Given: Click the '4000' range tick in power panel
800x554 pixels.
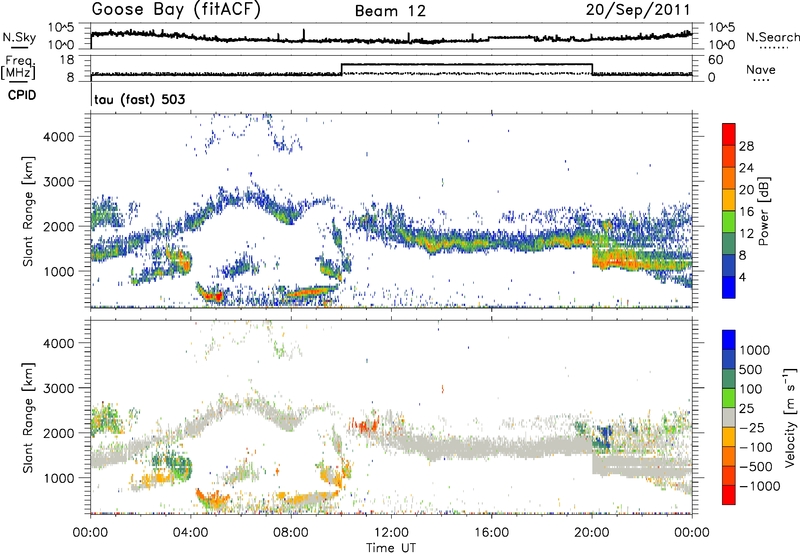Looking at the screenshot, I should pyautogui.click(x=58, y=137).
